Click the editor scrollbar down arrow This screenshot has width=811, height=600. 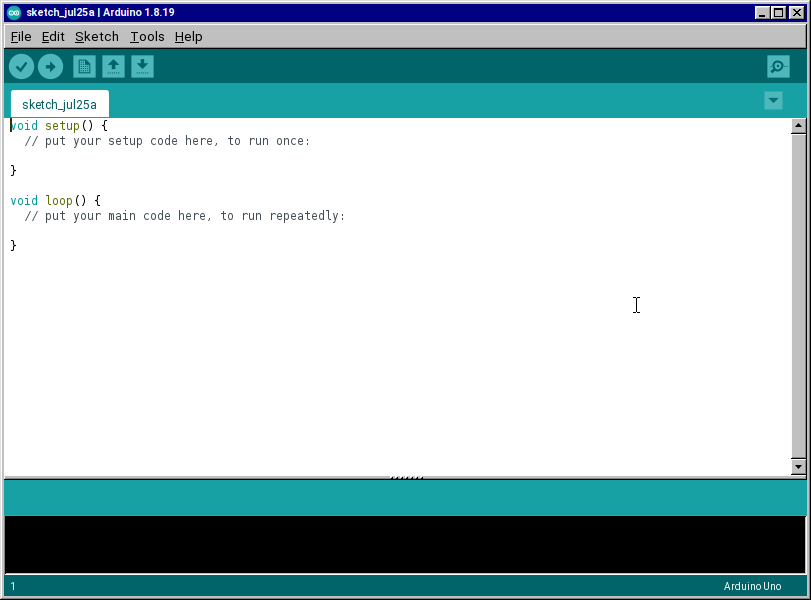[798, 467]
